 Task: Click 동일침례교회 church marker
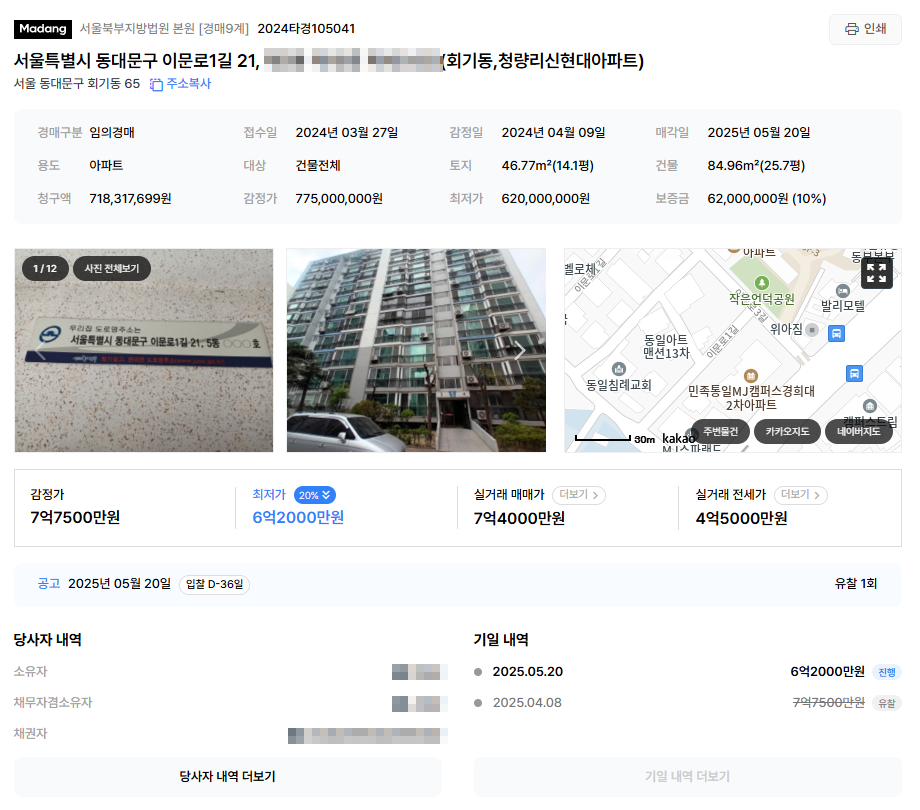click(x=618, y=369)
